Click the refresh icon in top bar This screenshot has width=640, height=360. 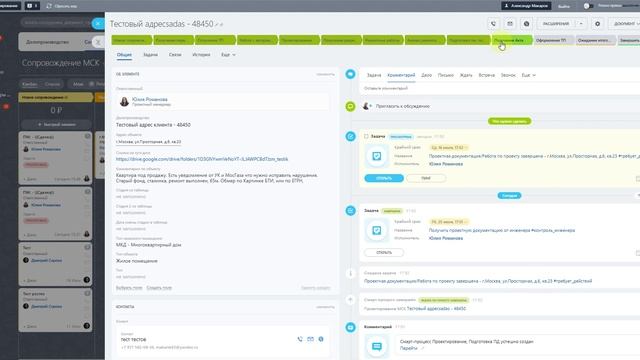tap(49, 6)
